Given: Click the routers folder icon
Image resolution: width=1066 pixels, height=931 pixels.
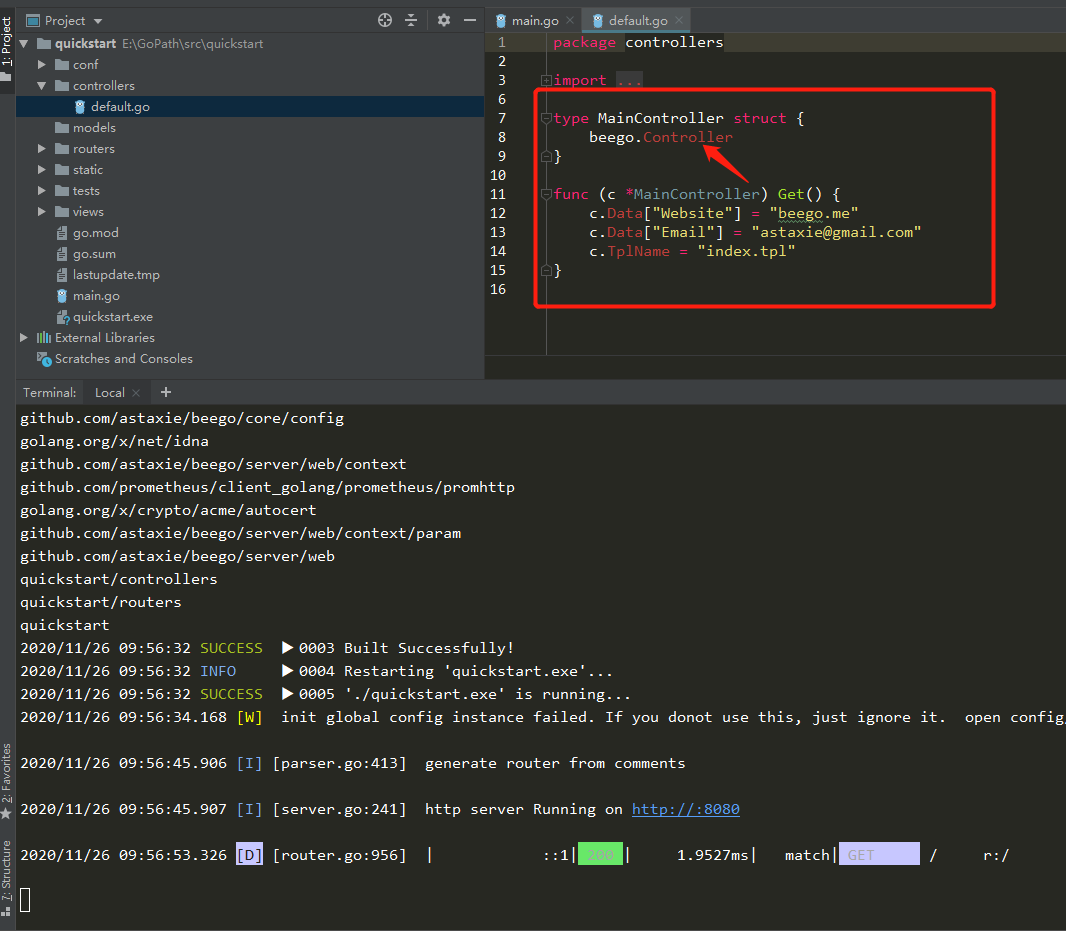Looking at the screenshot, I should click(x=62, y=149).
